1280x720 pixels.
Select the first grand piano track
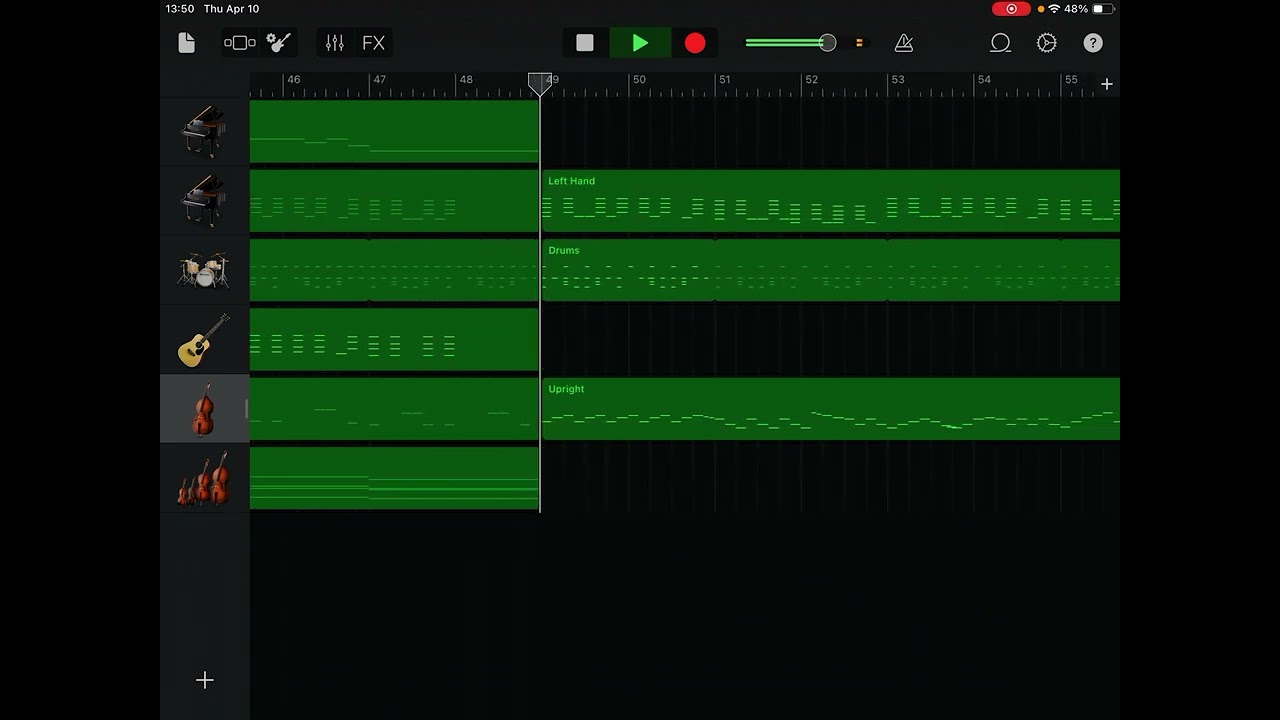click(x=204, y=132)
